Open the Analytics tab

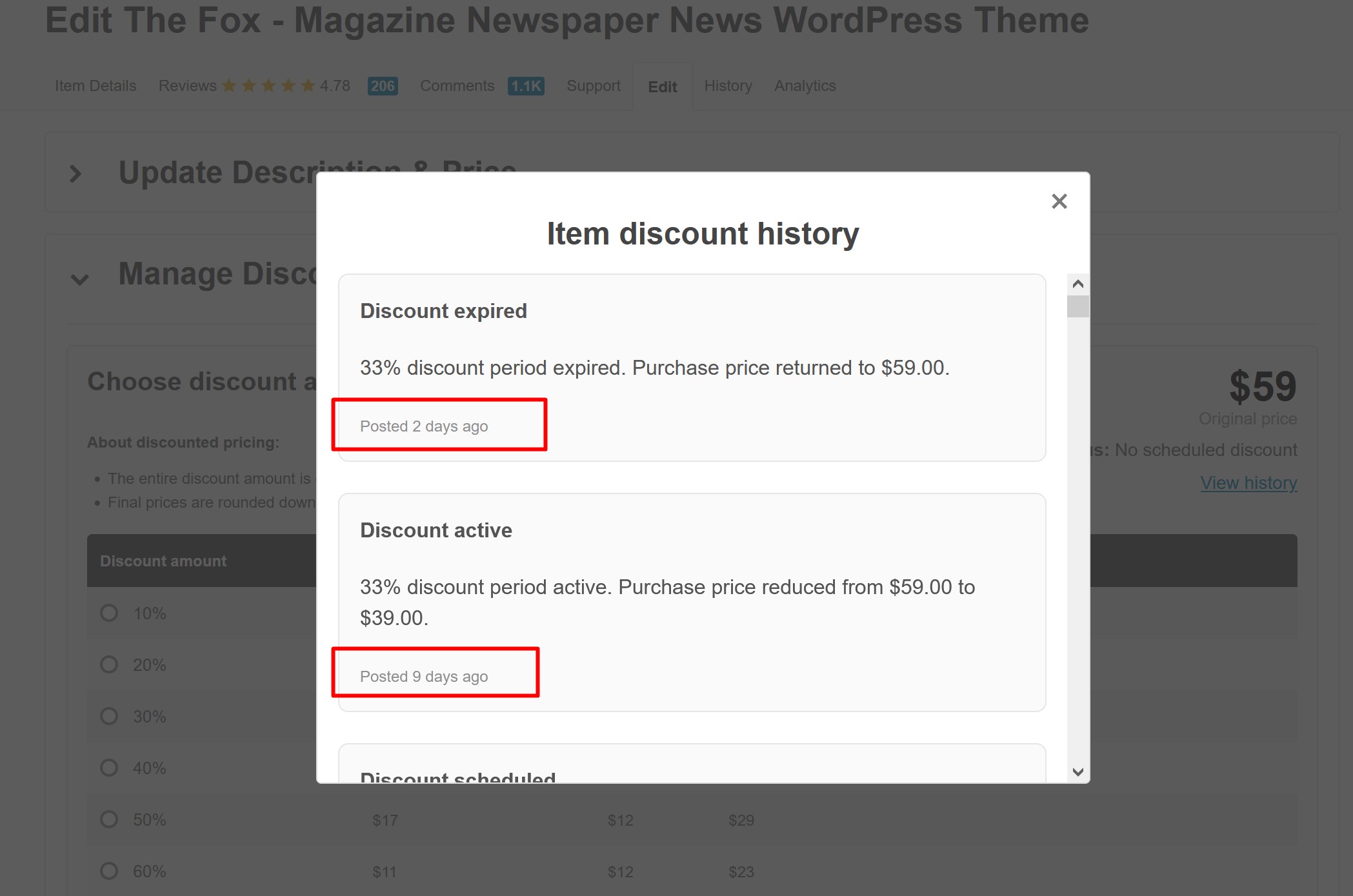[805, 86]
